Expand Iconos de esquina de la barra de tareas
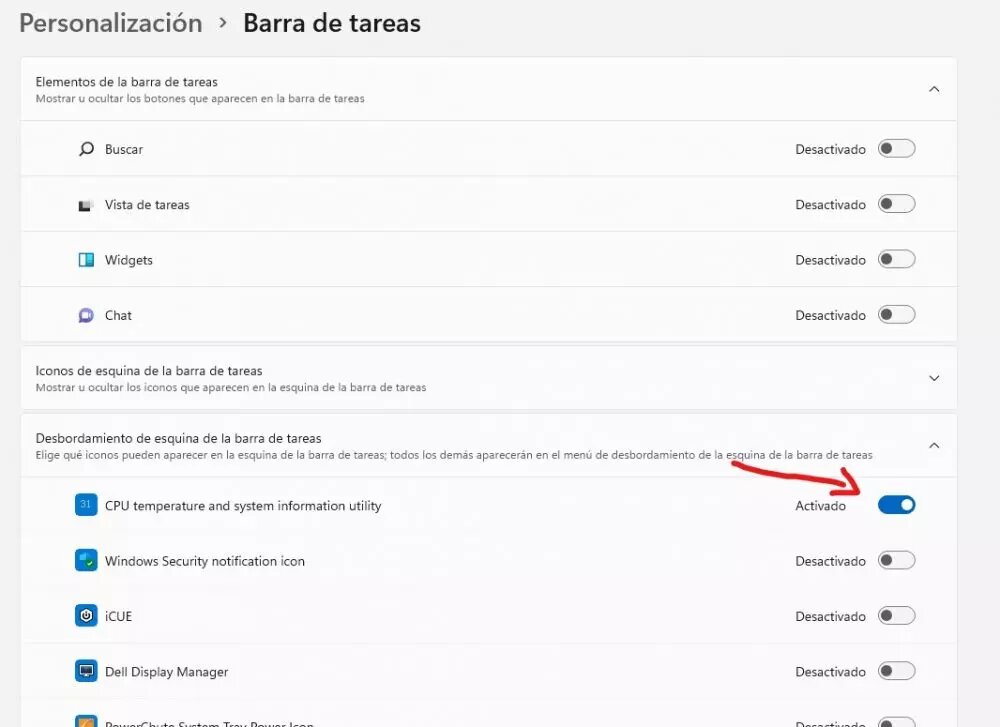This screenshot has height=727, width=1000. click(934, 378)
